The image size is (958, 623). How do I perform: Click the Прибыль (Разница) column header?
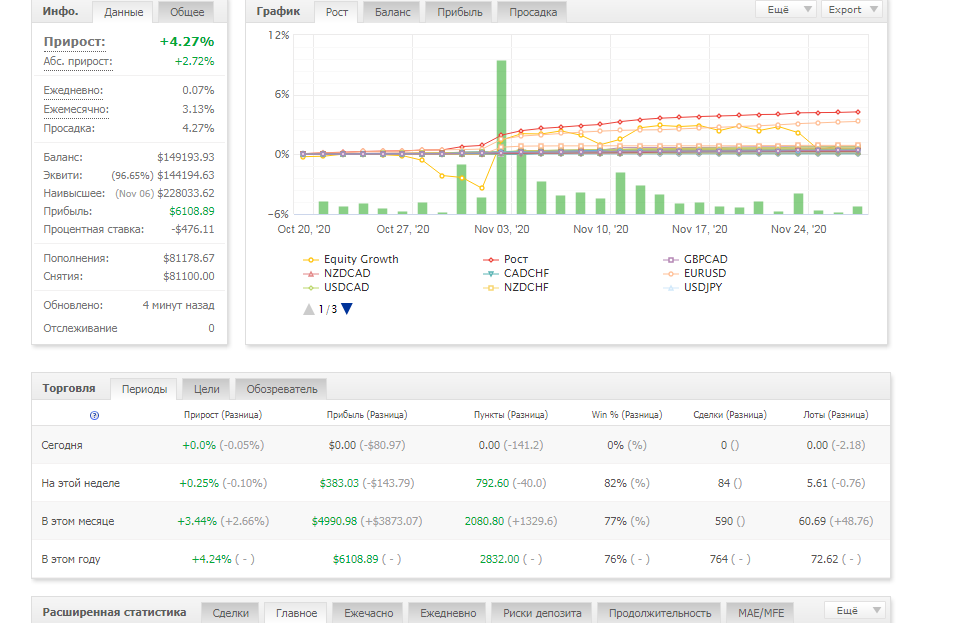(x=367, y=415)
